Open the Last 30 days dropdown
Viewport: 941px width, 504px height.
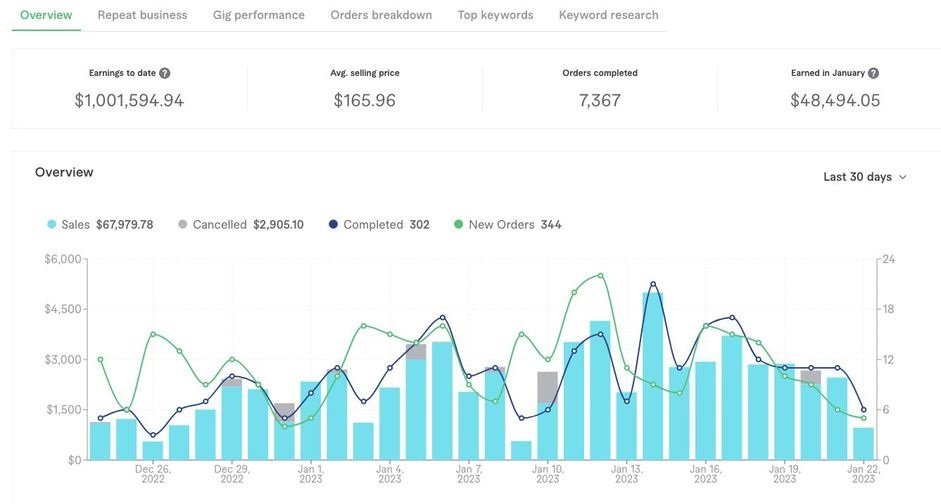coord(865,177)
